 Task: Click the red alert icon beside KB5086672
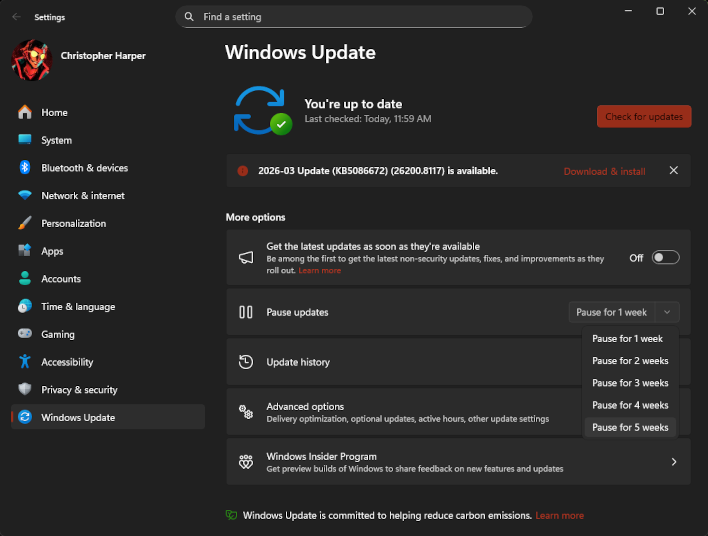coord(243,171)
